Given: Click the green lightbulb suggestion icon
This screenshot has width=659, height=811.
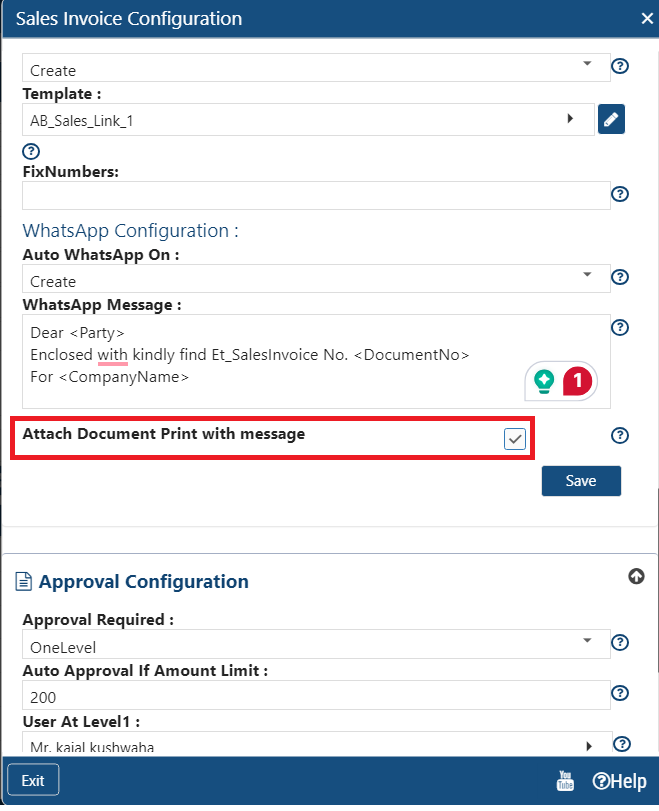Looking at the screenshot, I should [544, 382].
